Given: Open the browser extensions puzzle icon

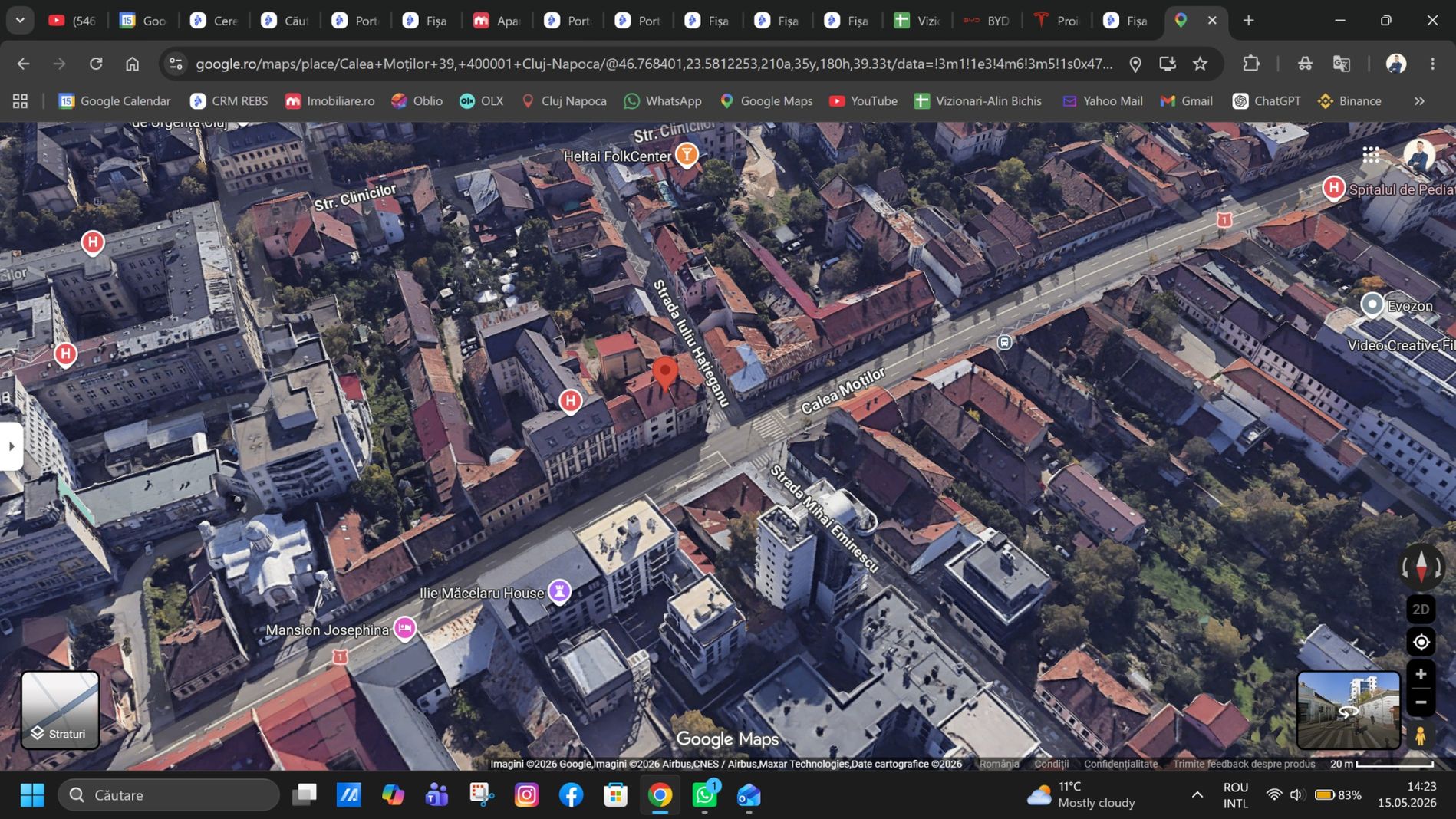Looking at the screenshot, I should pos(1251,64).
